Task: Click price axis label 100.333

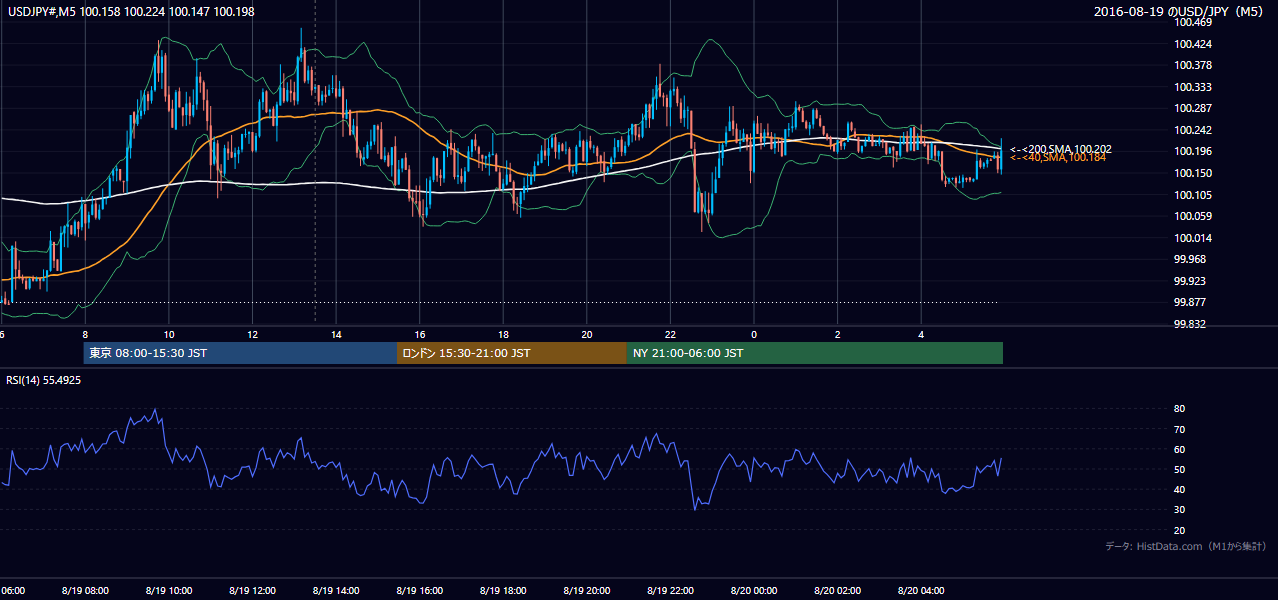Action: pos(1192,87)
